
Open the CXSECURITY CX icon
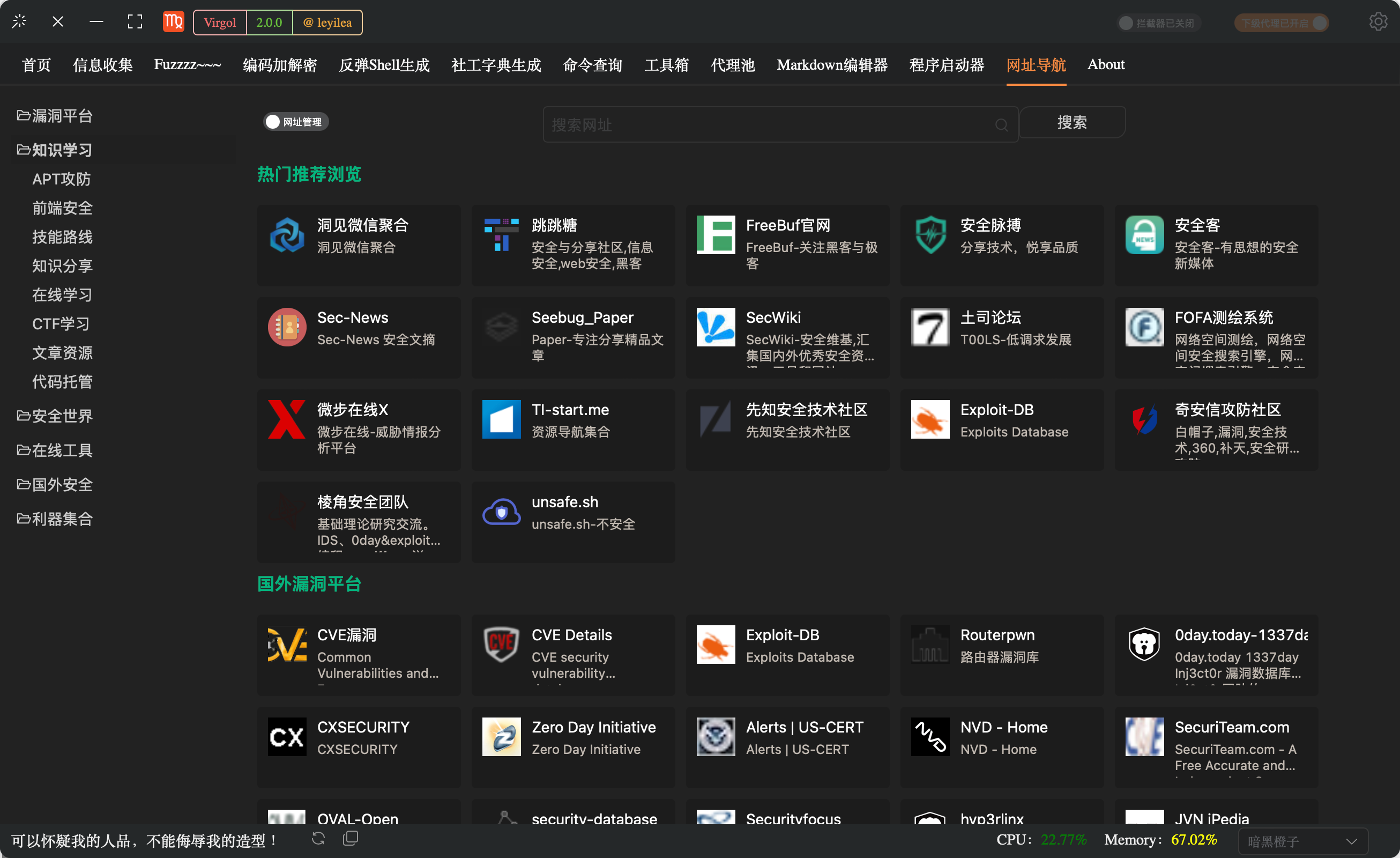pyautogui.click(x=287, y=737)
